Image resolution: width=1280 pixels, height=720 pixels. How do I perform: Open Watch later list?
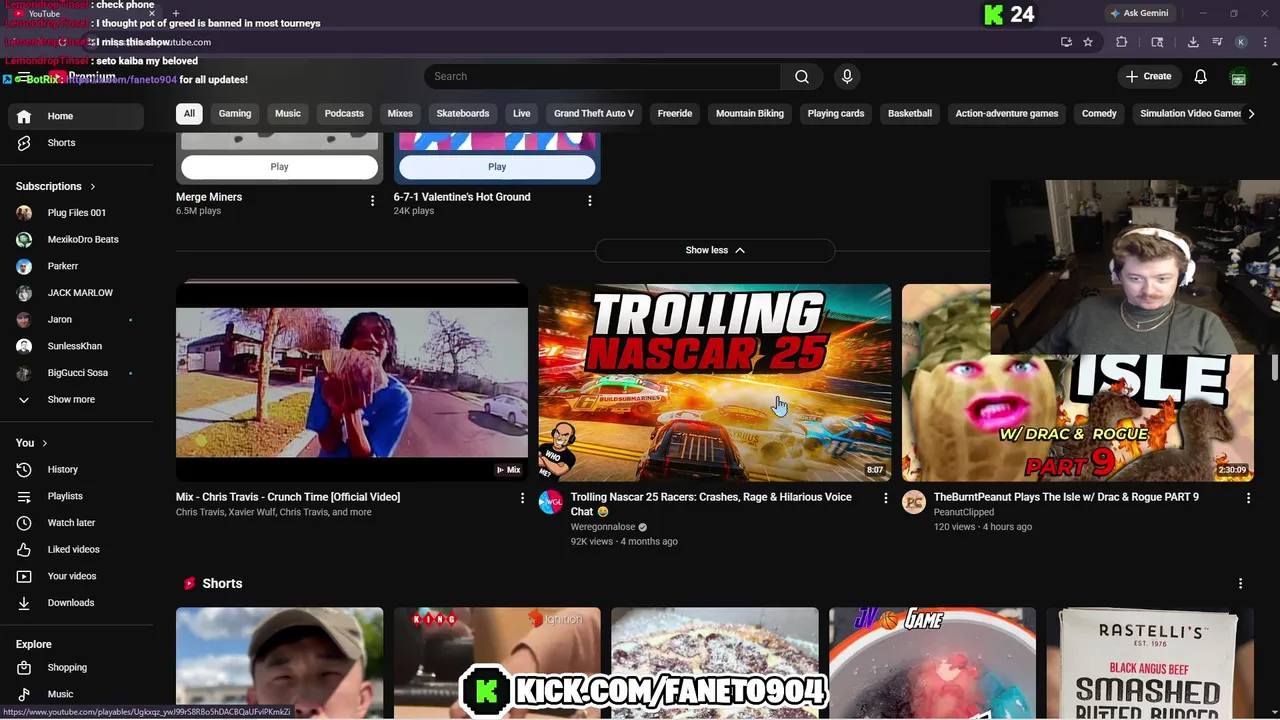[x=76, y=523]
